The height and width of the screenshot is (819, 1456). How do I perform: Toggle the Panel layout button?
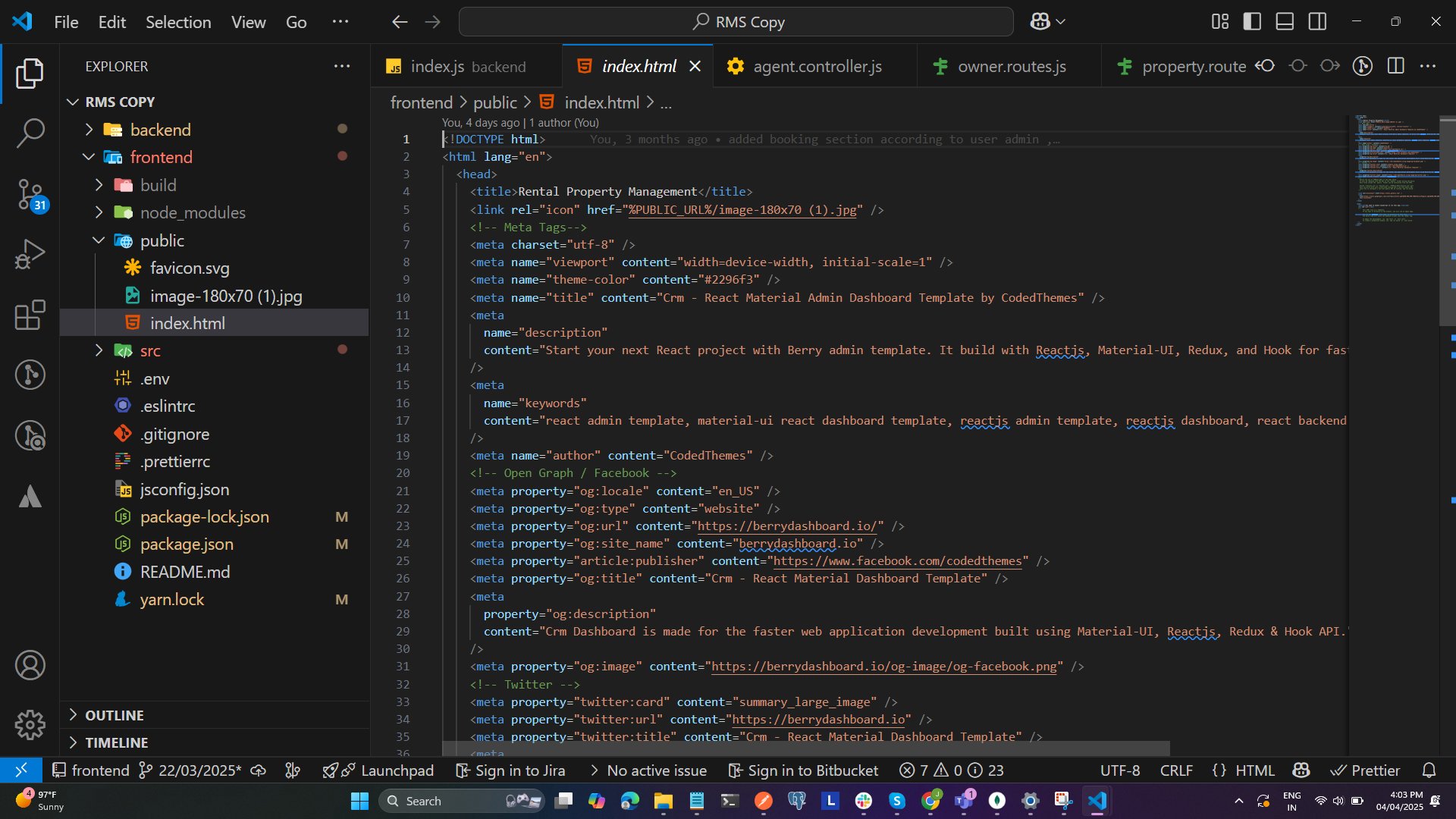click(1285, 22)
